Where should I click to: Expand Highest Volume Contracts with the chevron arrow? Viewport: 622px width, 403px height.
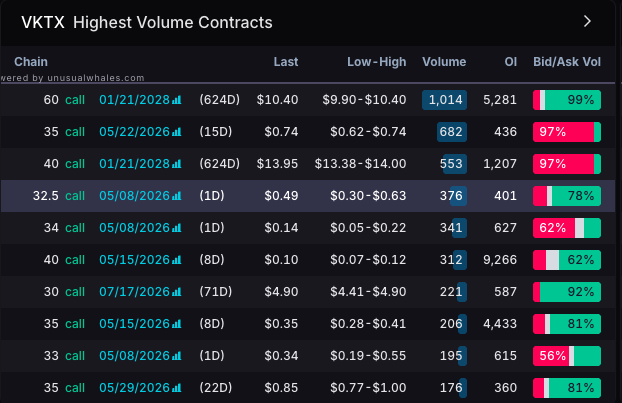click(x=587, y=21)
